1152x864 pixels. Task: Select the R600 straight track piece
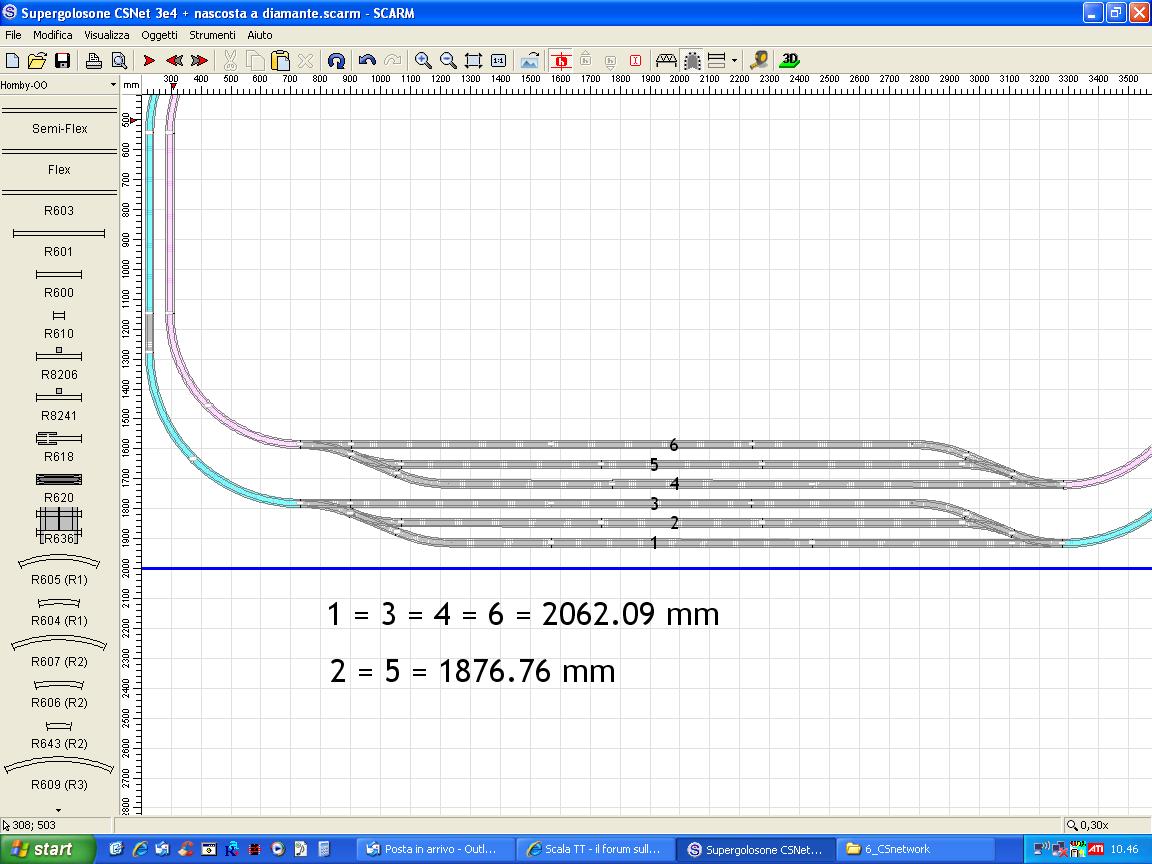pyautogui.click(x=59, y=284)
